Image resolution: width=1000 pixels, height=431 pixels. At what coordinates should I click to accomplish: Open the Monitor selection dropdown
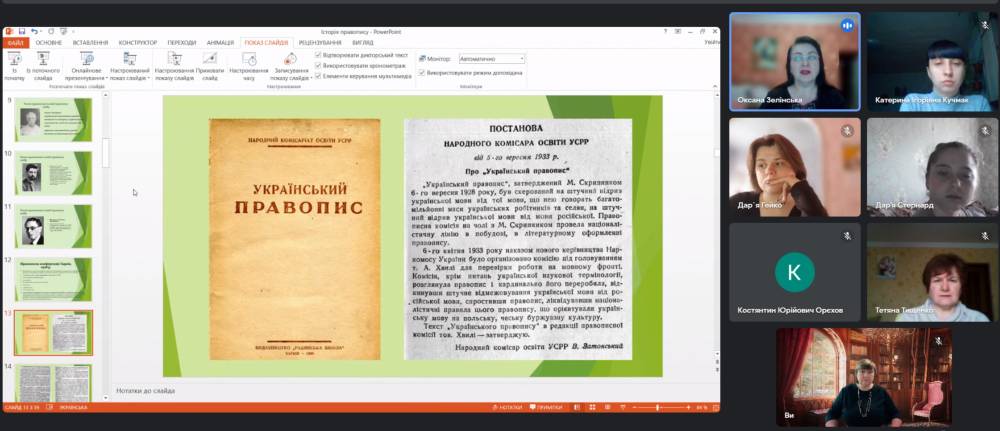491,59
